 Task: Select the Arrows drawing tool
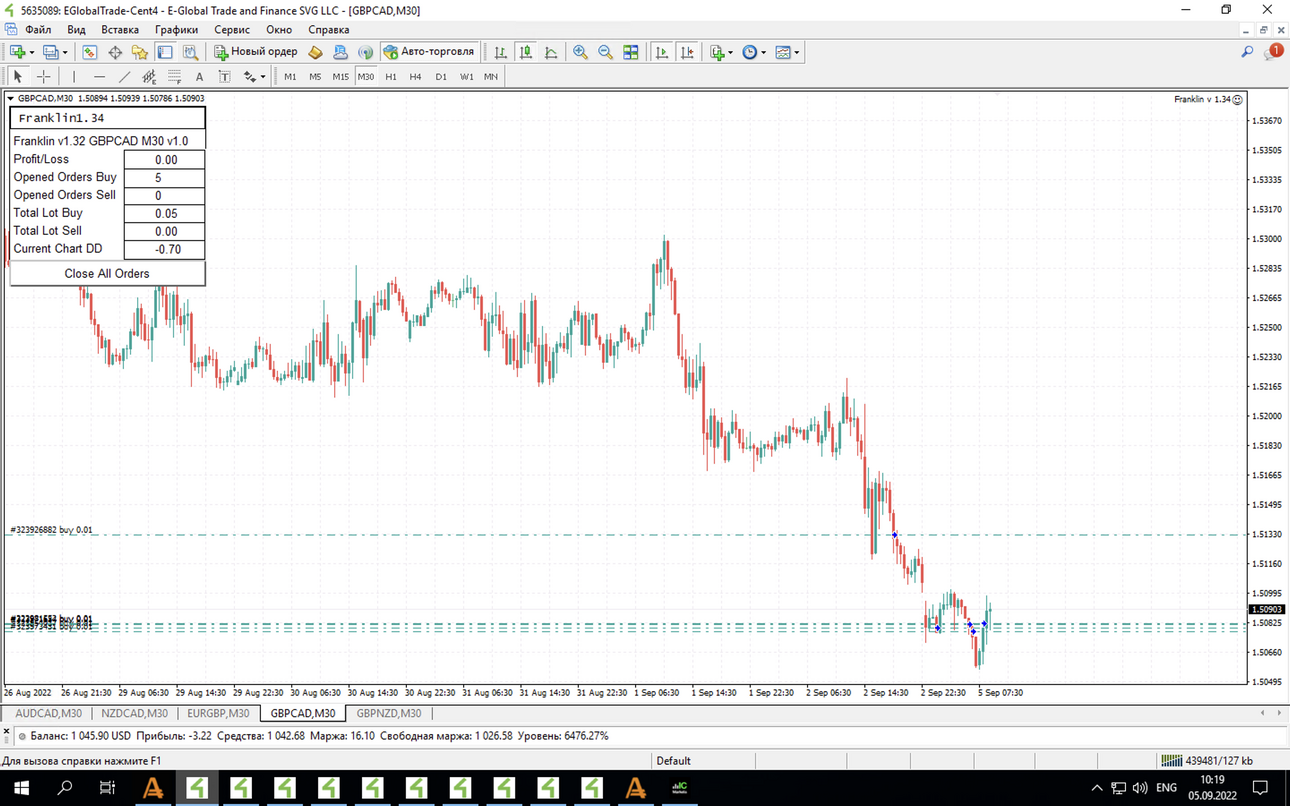250,76
